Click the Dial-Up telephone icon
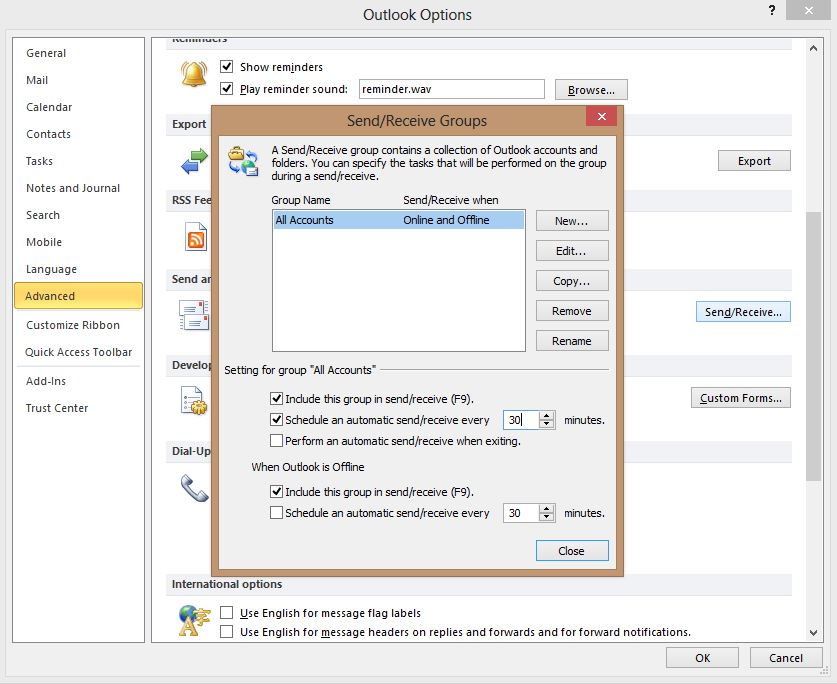Image resolution: width=837 pixels, height=684 pixels. [x=194, y=488]
